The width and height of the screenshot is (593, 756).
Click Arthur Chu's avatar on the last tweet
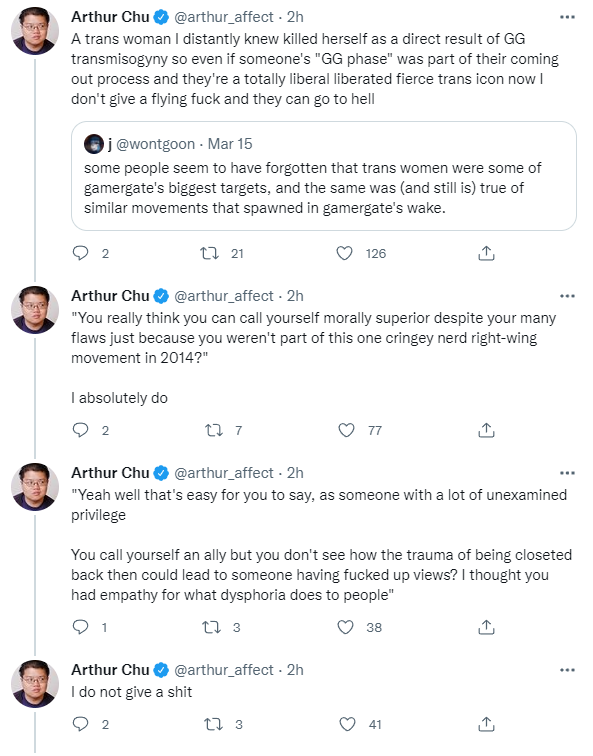(x=35, y=684)
